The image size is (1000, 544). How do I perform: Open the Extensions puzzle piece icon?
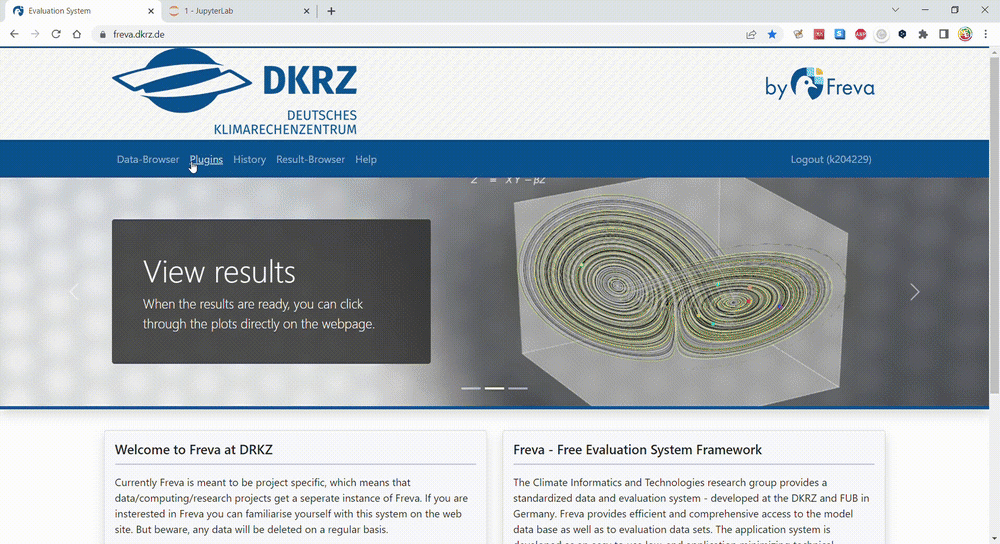(x=923, y=34)
